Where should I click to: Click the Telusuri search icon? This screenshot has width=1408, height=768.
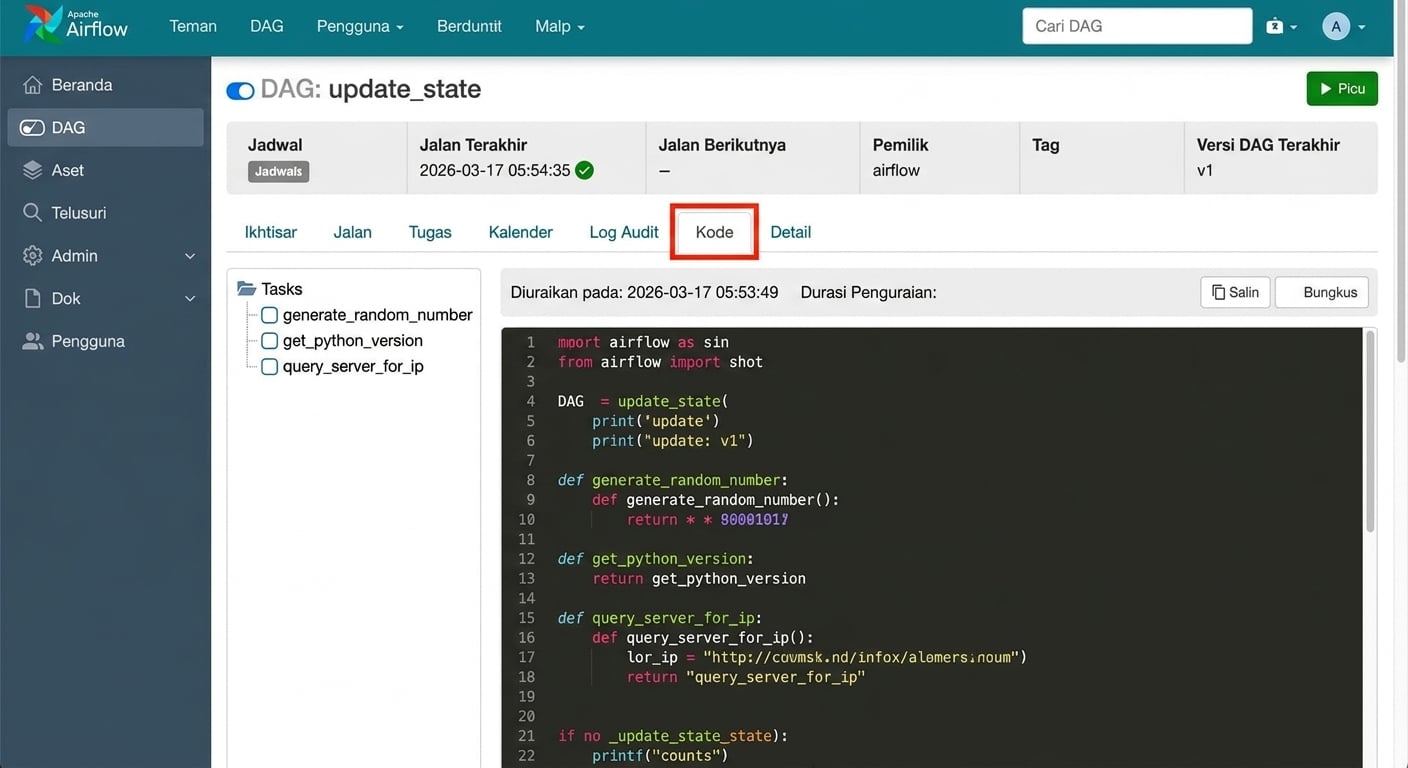33,213
